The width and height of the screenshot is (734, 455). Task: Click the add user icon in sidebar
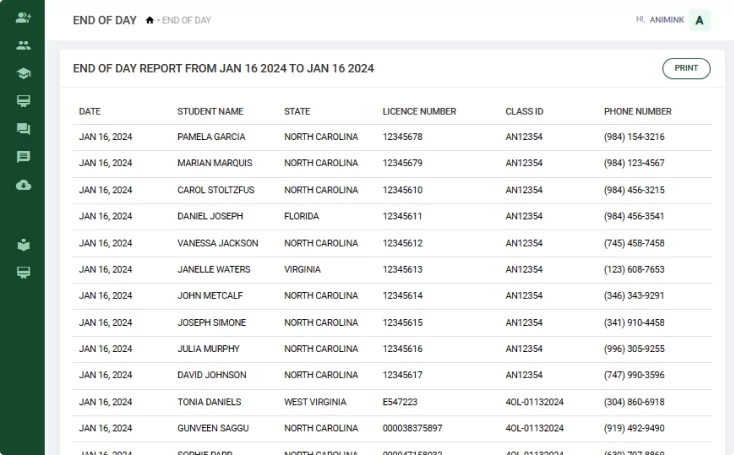(23, 17)
